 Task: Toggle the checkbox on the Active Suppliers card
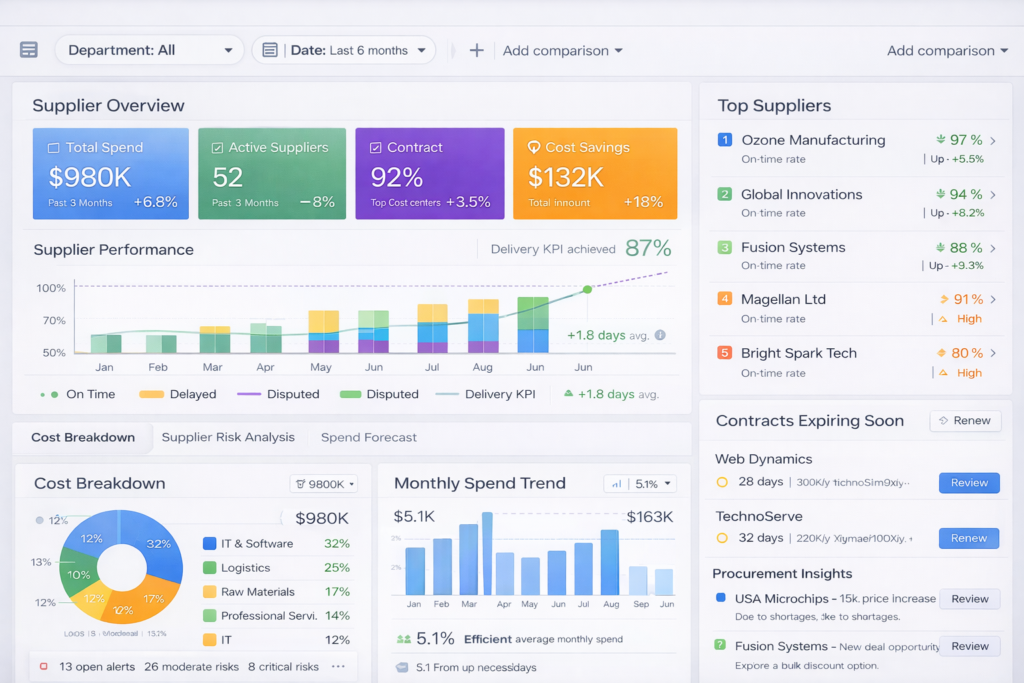[x=217, y=147]
